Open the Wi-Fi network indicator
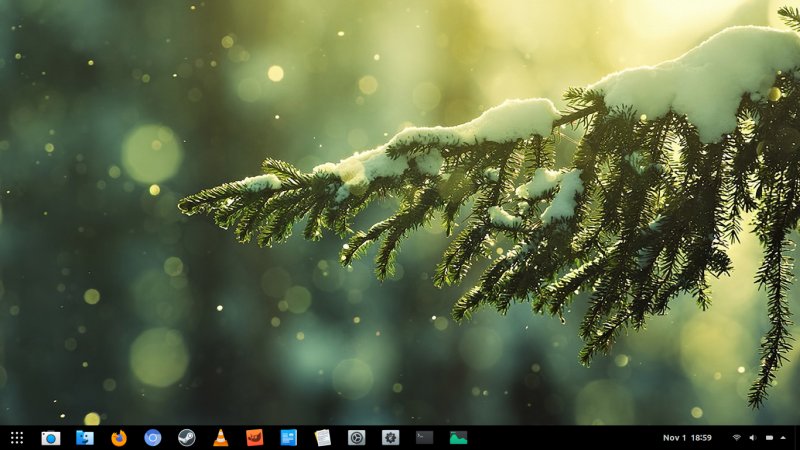This screenshot has height=450, width=800. click(x=736, y=438)
